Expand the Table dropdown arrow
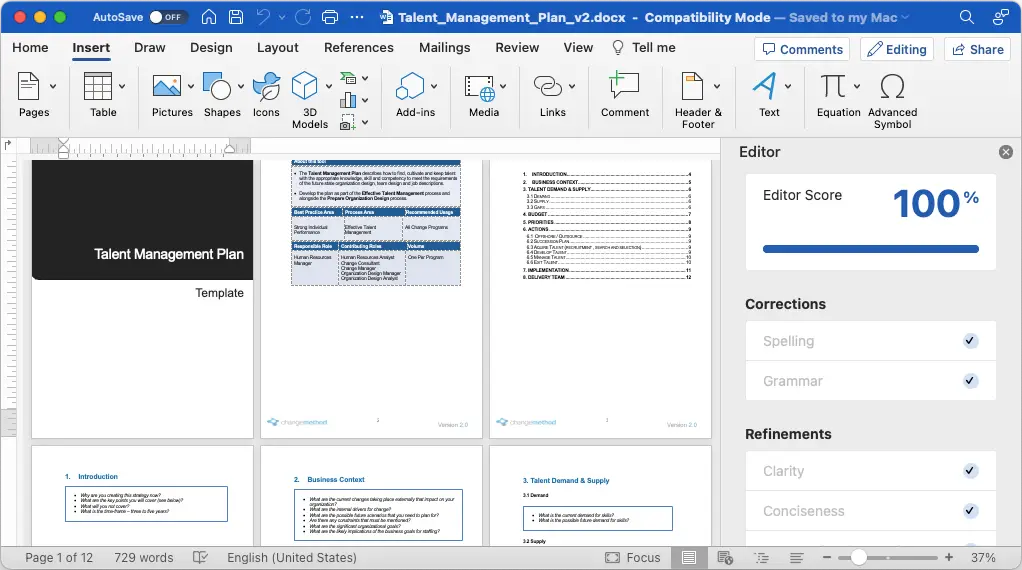Screen dimensions: 1022x570 pyautogui.click(x=122, y=86)
